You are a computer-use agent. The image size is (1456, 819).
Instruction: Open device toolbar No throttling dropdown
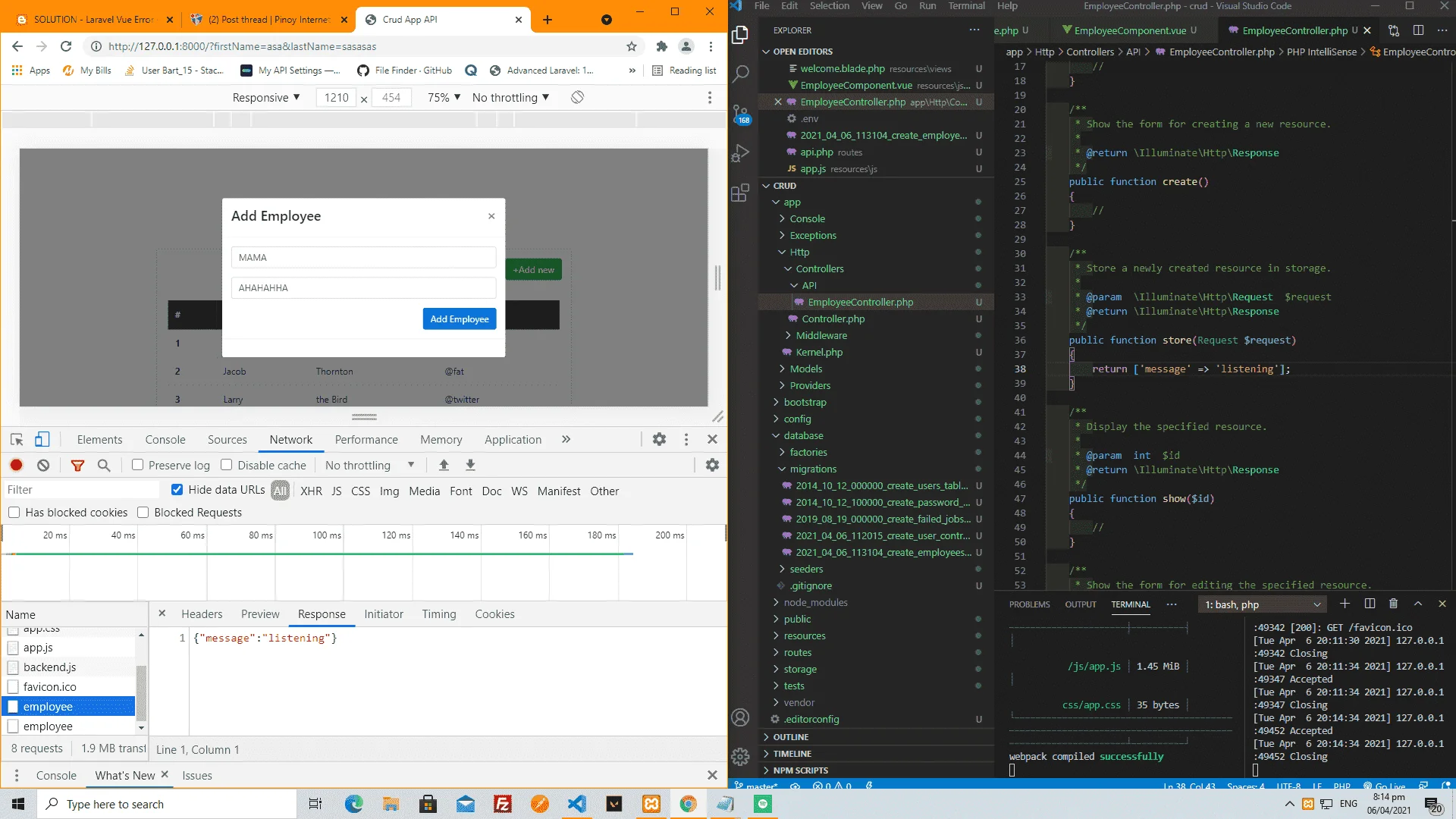[510, 97]
